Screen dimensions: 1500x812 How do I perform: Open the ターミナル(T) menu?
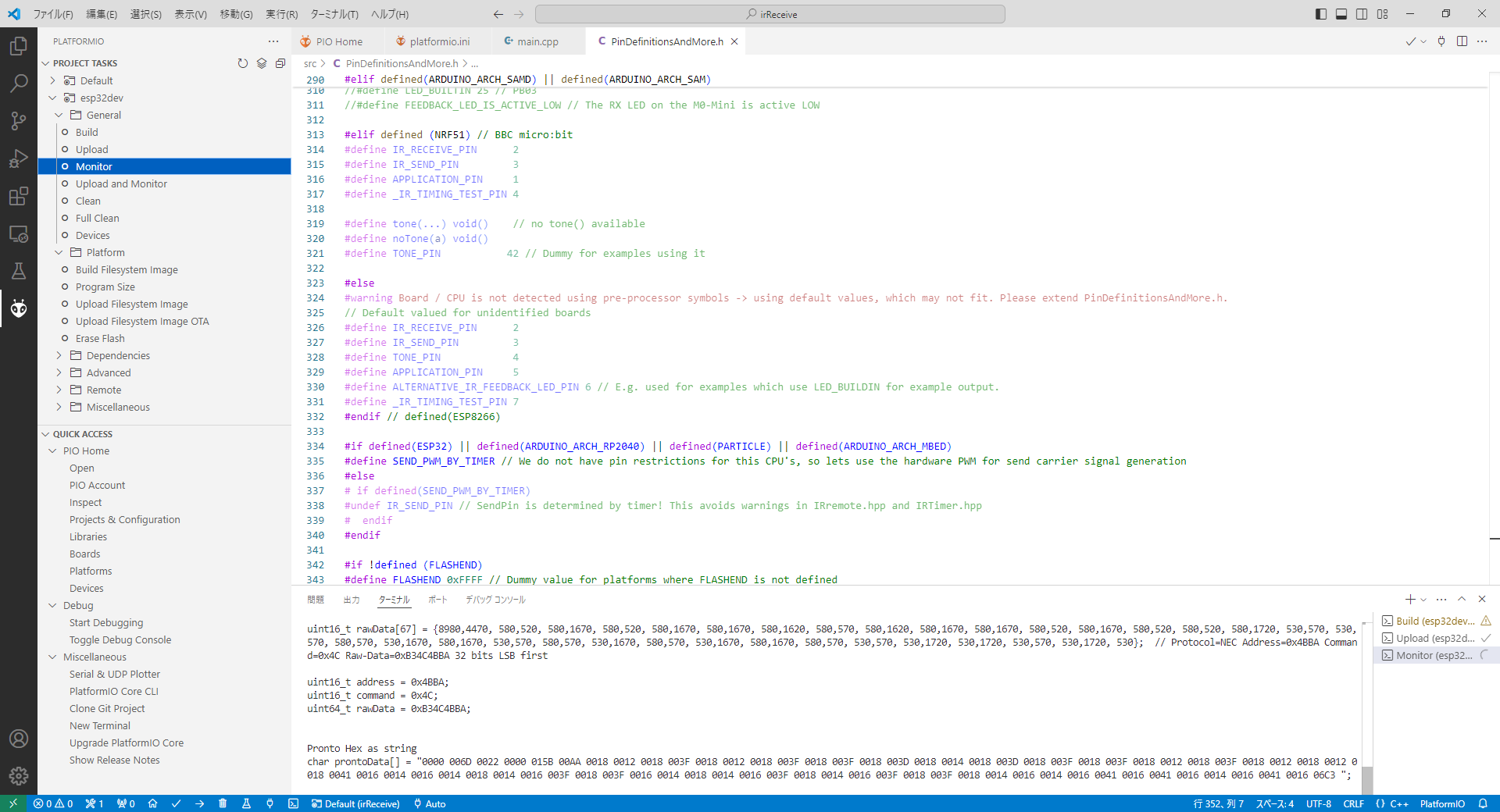(x=334, y=14)
